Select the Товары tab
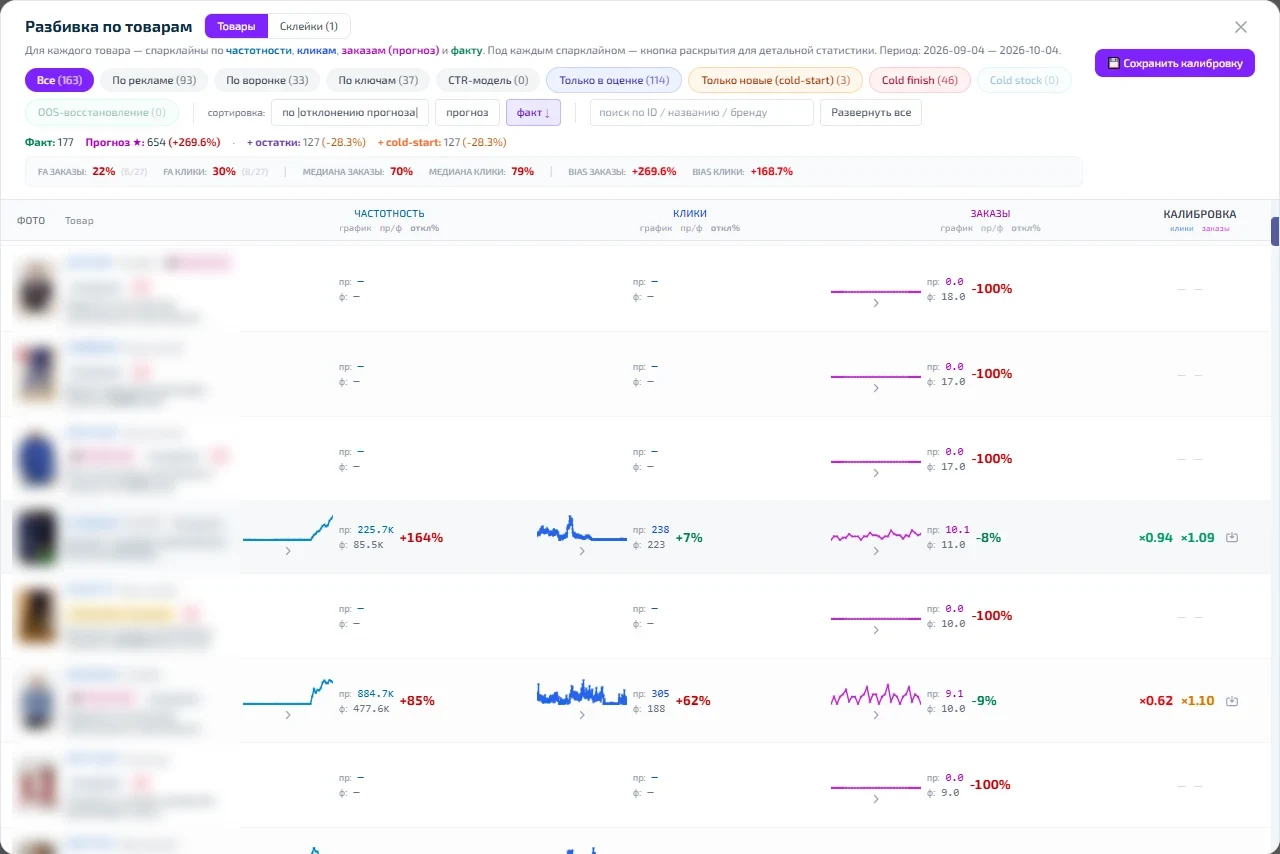 pos(236,26)
